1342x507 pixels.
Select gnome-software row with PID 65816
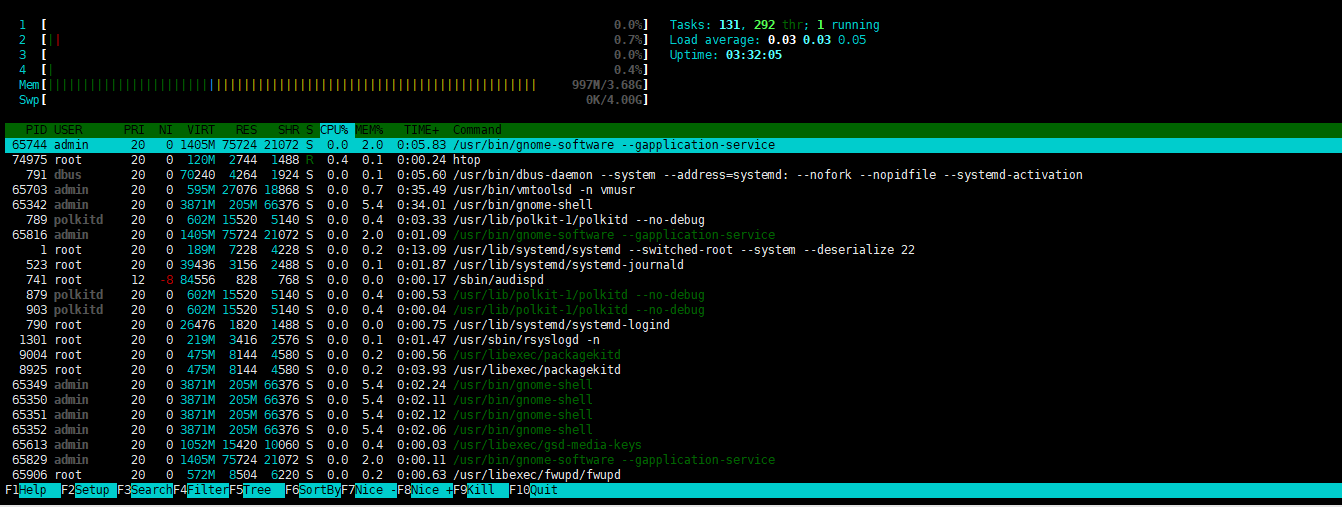click(x=671, y=235)
